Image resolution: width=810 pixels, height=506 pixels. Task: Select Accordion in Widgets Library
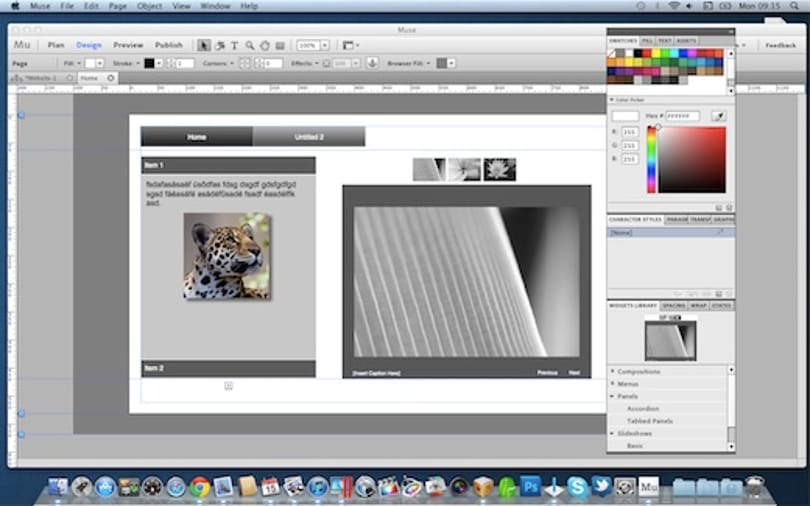tap(643, 408)
